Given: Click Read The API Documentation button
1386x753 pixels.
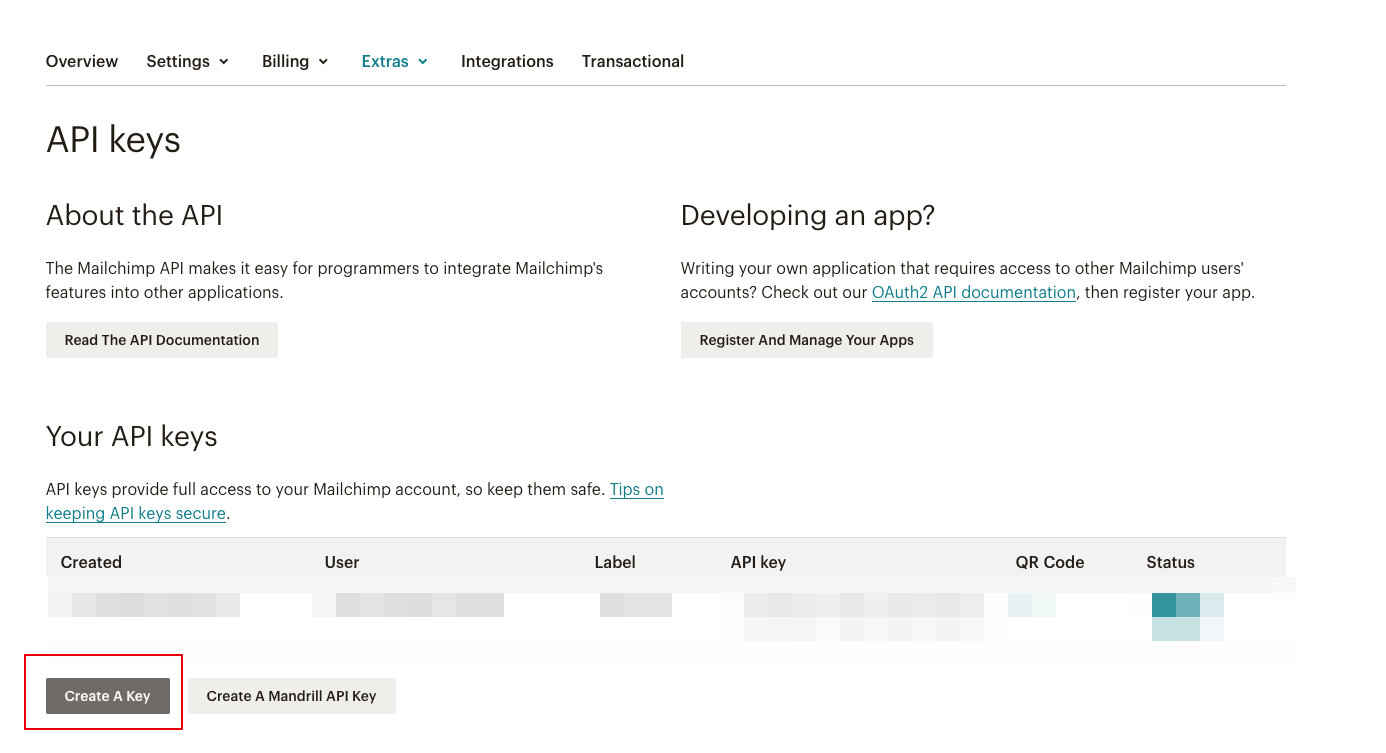Looking at the screenshot, I should point(162,340).
